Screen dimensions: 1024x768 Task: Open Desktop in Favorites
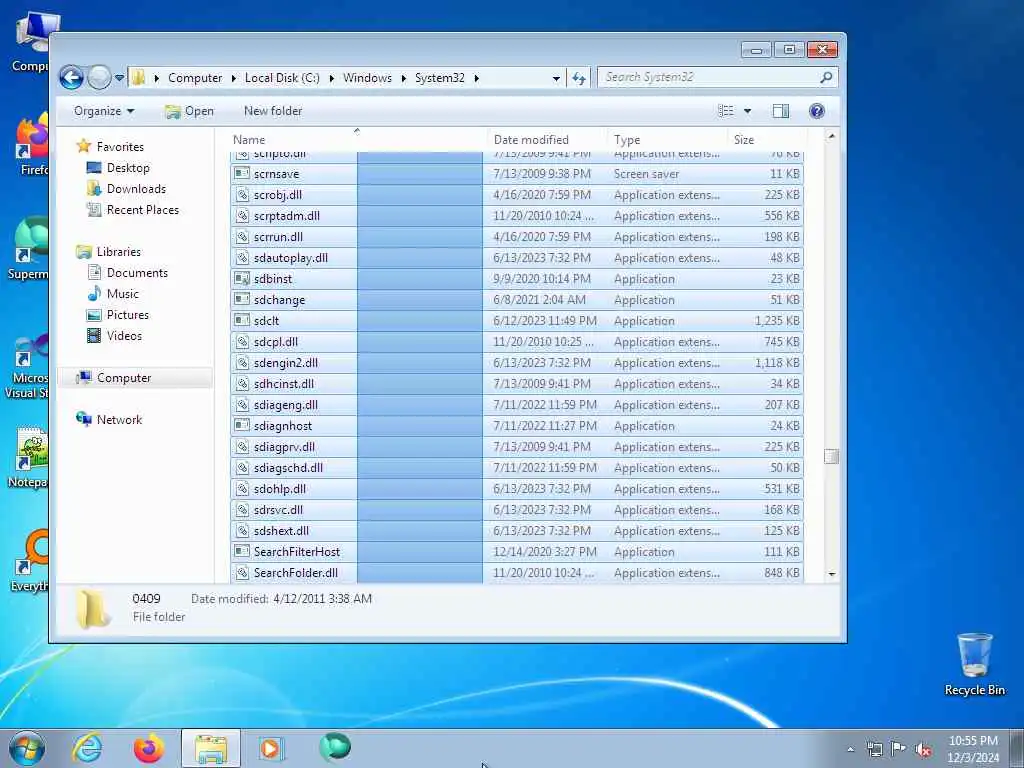(x=128, y=168)
